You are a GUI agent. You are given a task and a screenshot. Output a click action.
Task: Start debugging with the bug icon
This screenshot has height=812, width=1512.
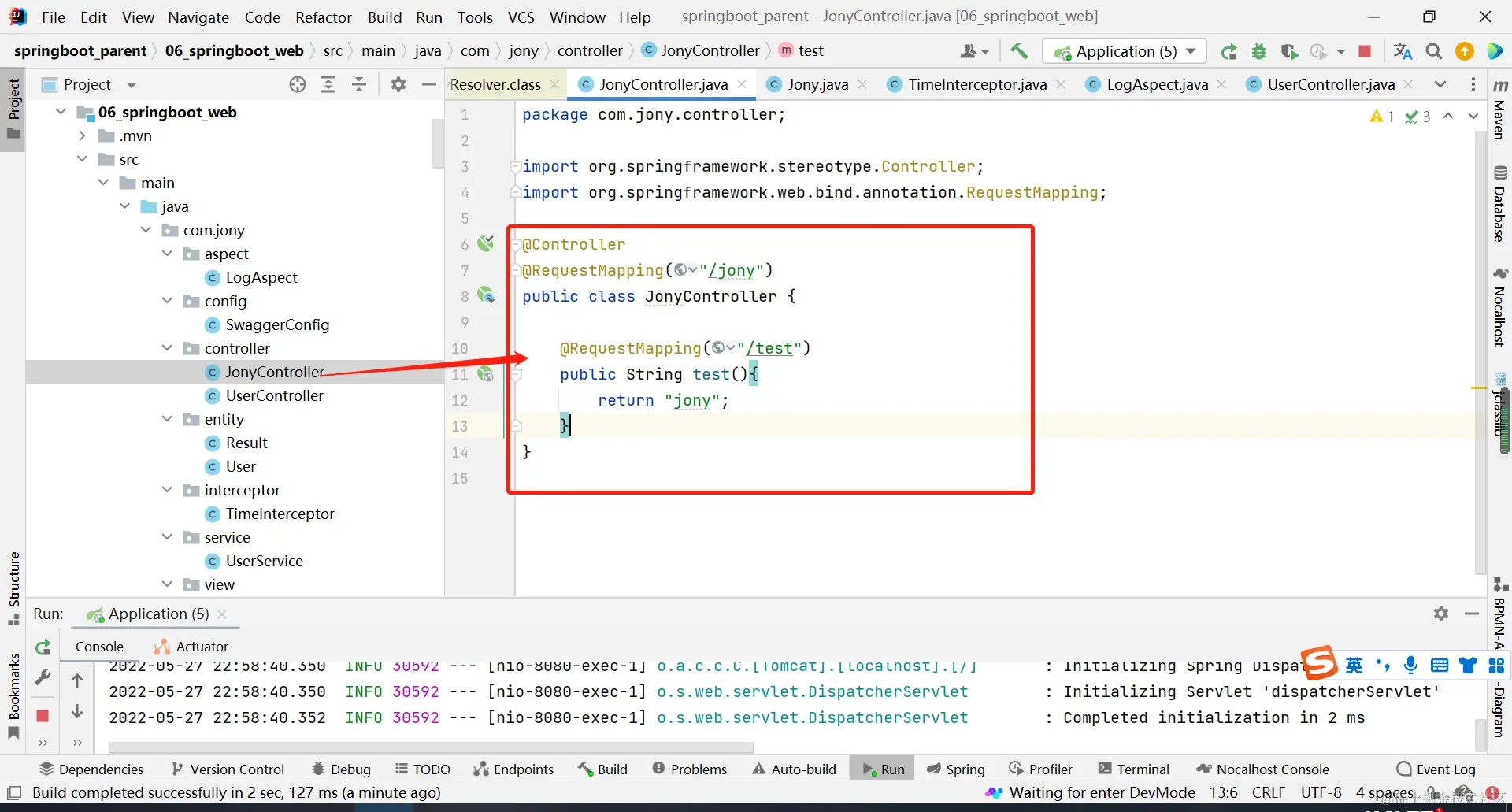(x=1259, y=51)
